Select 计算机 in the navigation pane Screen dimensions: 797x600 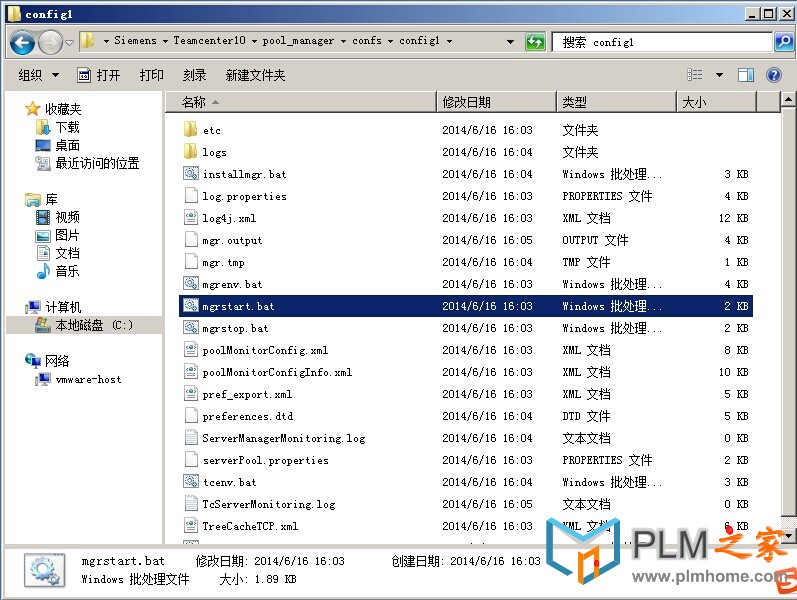coord(53,307)
